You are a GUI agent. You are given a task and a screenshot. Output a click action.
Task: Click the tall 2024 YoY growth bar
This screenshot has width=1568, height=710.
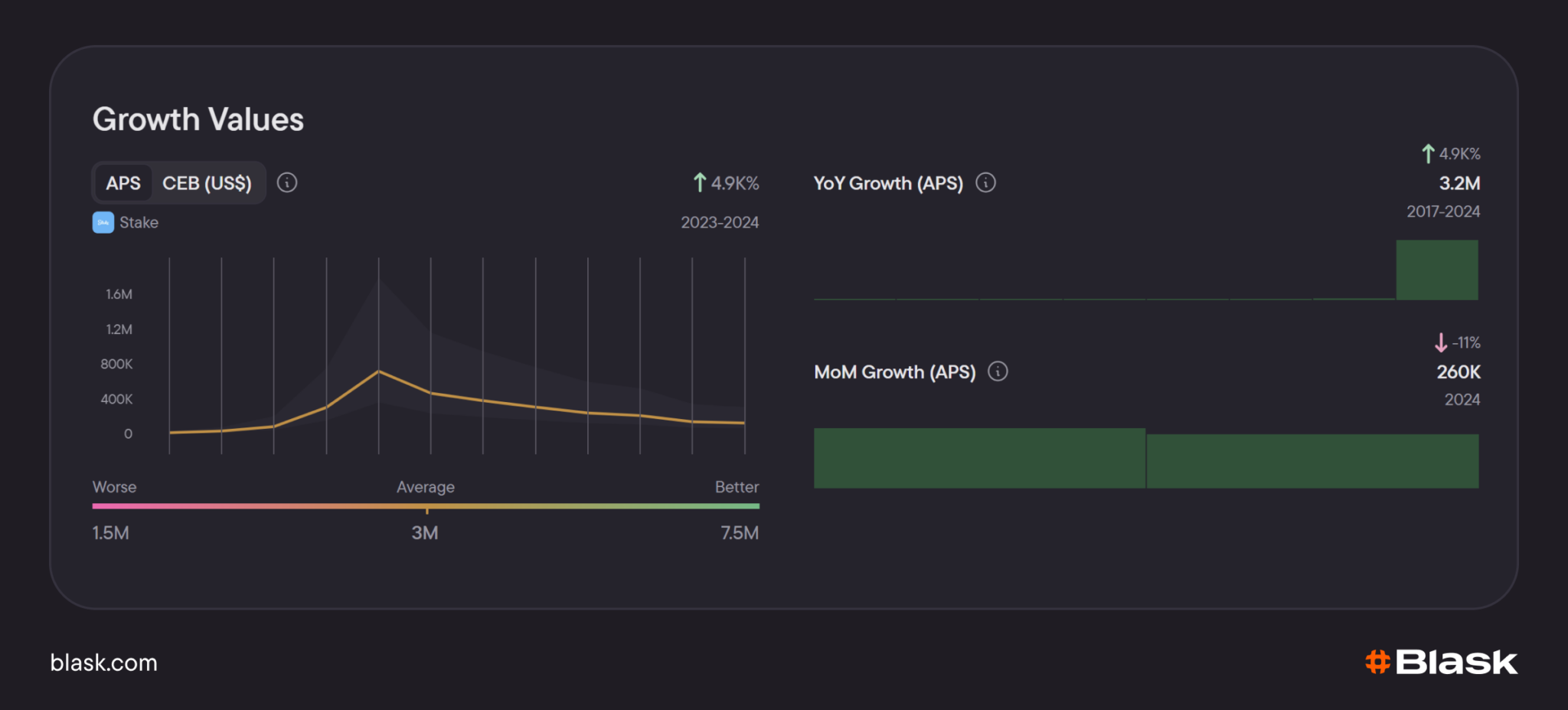[1437, 270]
